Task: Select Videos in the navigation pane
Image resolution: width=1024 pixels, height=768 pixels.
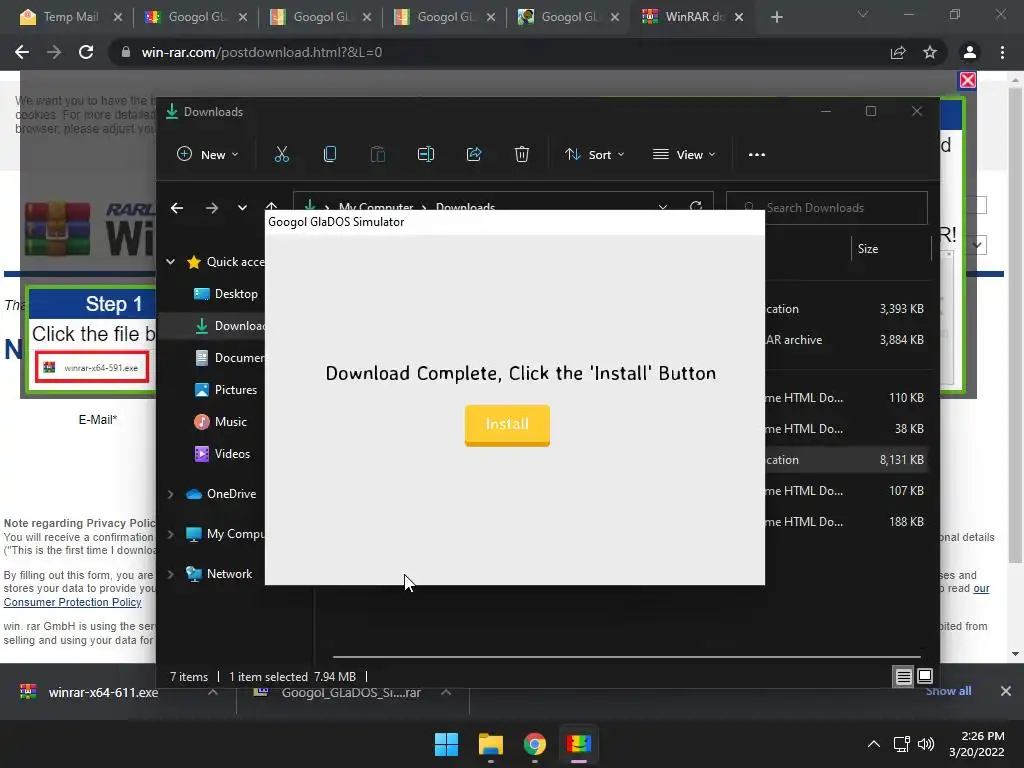Action: (x=222, y=454)
